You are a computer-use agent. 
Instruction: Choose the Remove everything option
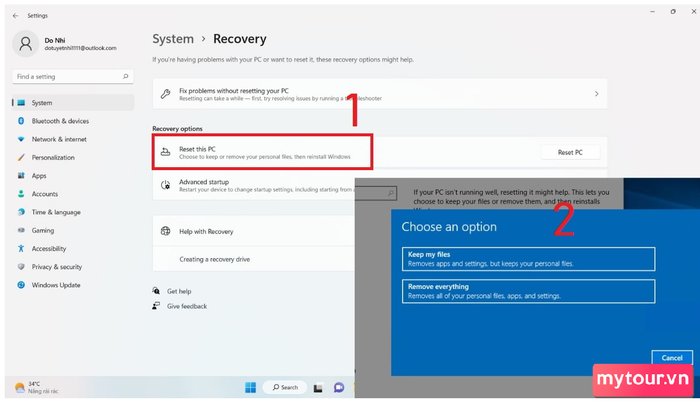point(529,291)
